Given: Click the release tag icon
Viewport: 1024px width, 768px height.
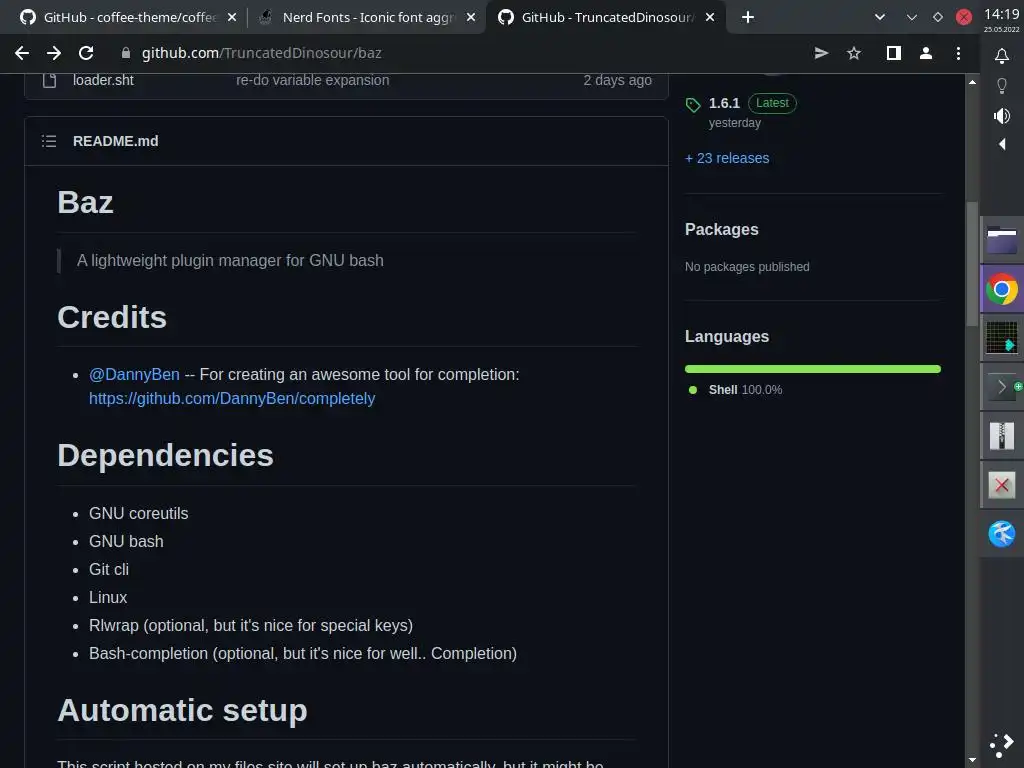Looking at the screenshot, I should tap(693, 104).
